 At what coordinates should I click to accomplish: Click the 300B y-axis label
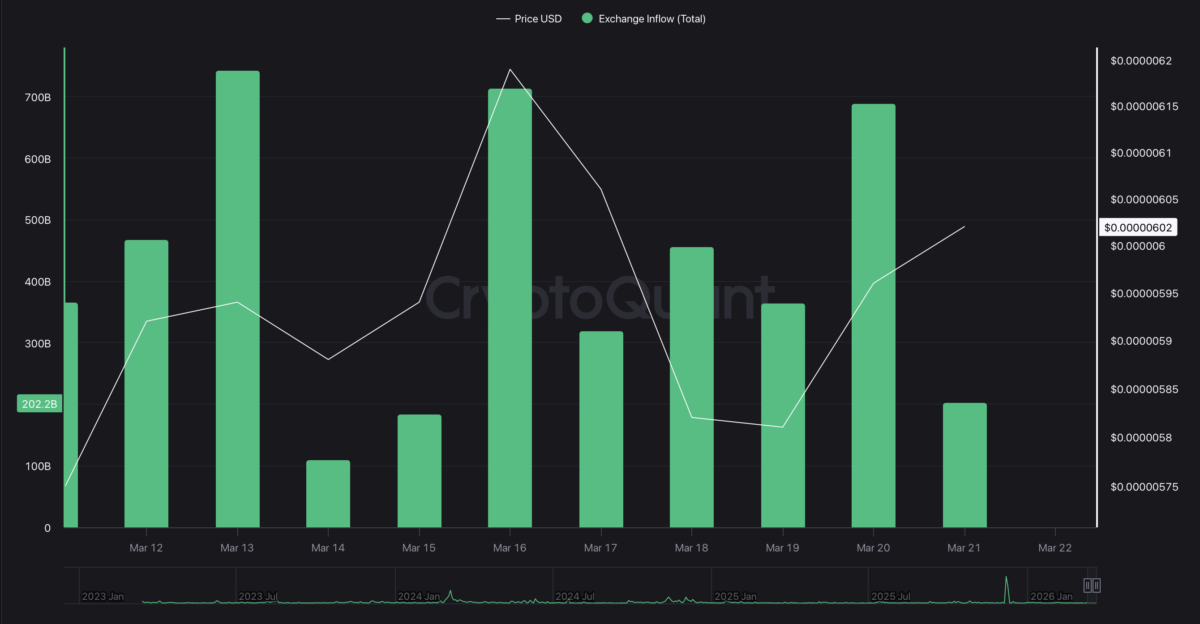click(x=38, y=343)
